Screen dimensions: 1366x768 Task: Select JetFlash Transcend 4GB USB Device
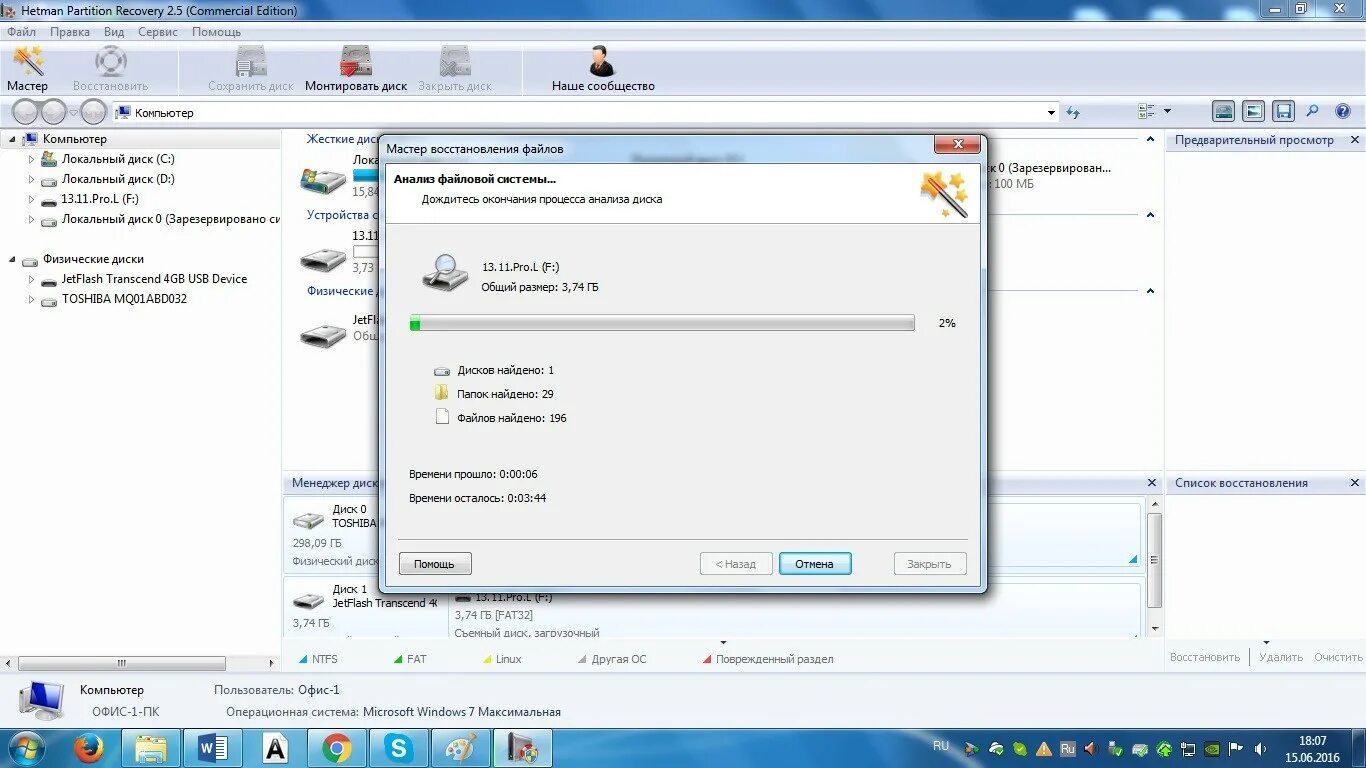click(154, 279)
